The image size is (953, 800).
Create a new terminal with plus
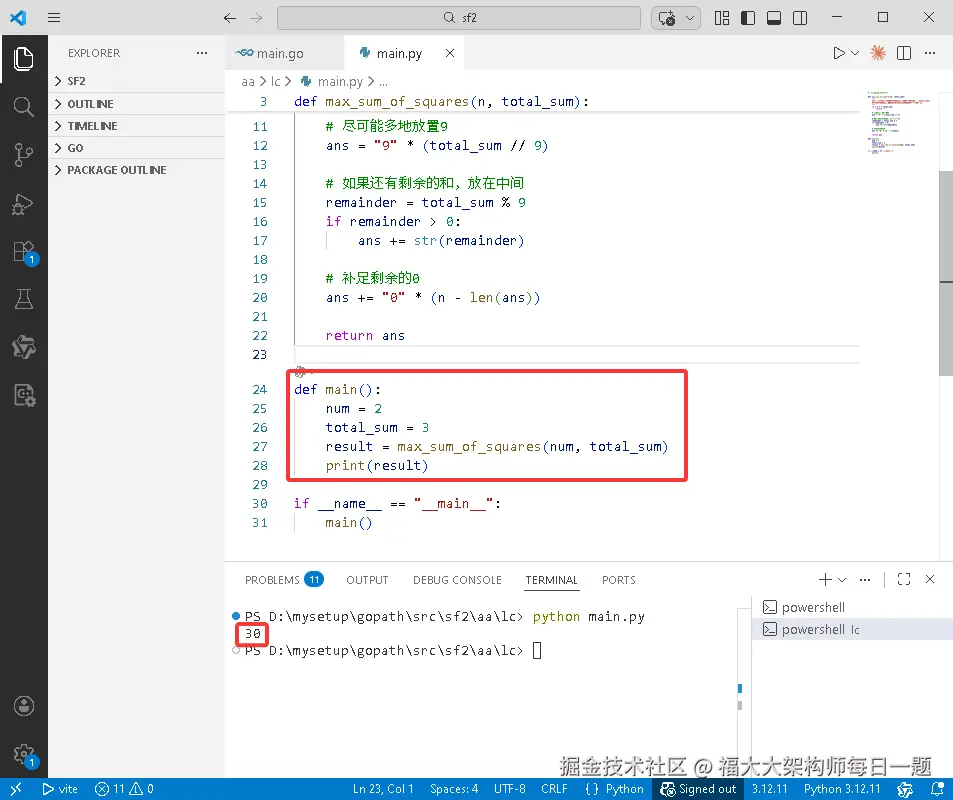point(825,579)
